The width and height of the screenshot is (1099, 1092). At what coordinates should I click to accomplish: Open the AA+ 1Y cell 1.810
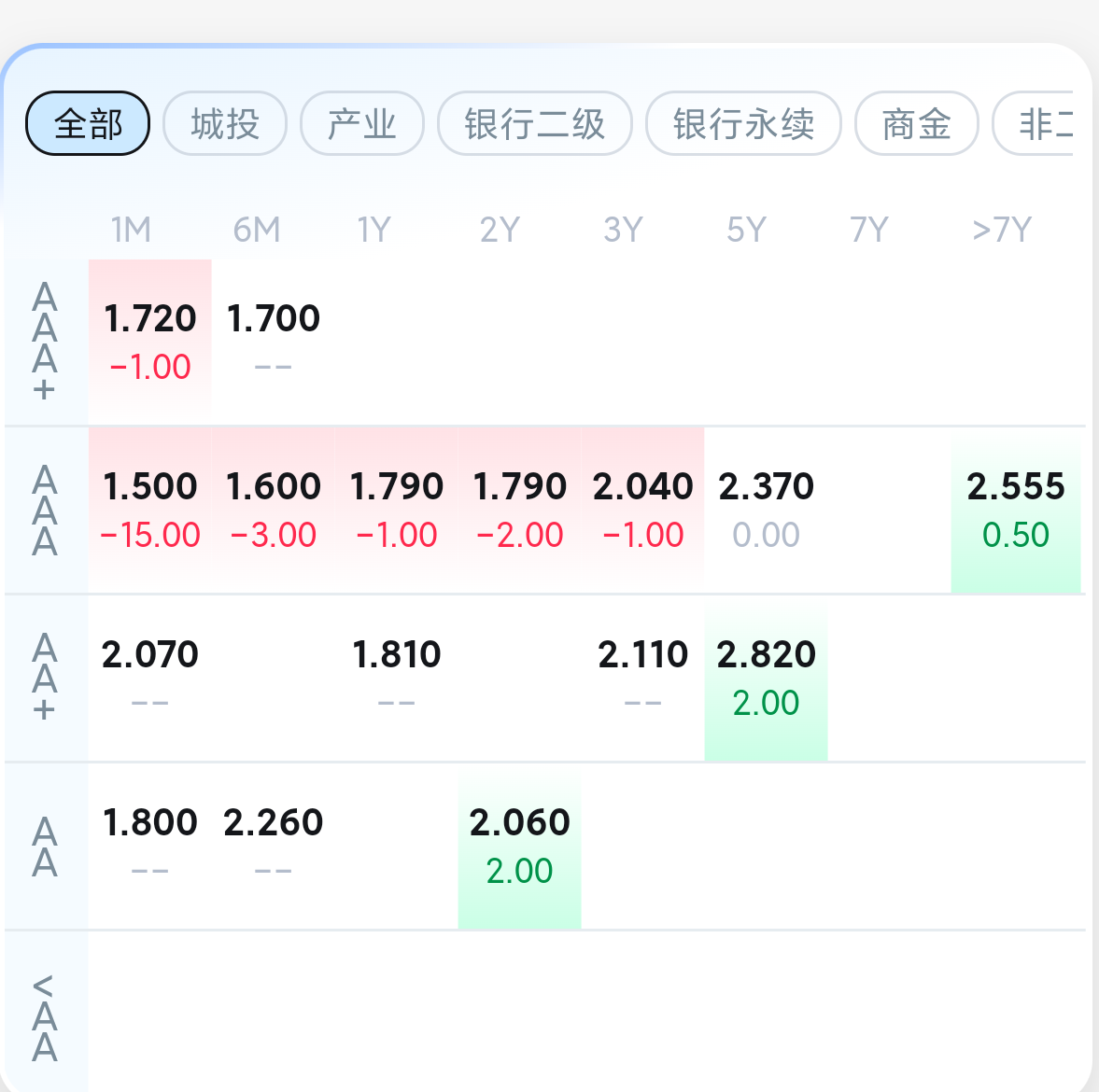tap(397, 678)
